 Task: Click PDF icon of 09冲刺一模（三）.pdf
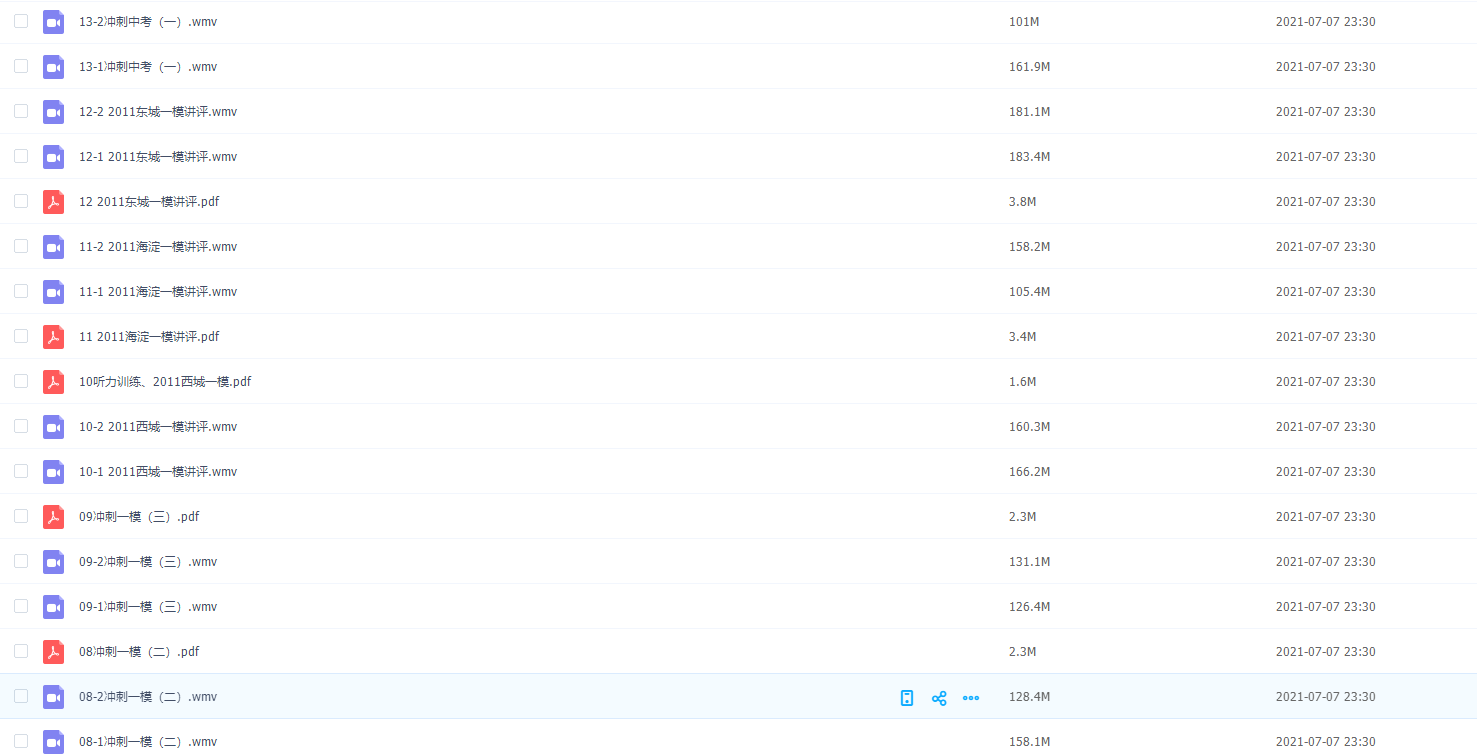pyautogui.click(x=53, y=517)
